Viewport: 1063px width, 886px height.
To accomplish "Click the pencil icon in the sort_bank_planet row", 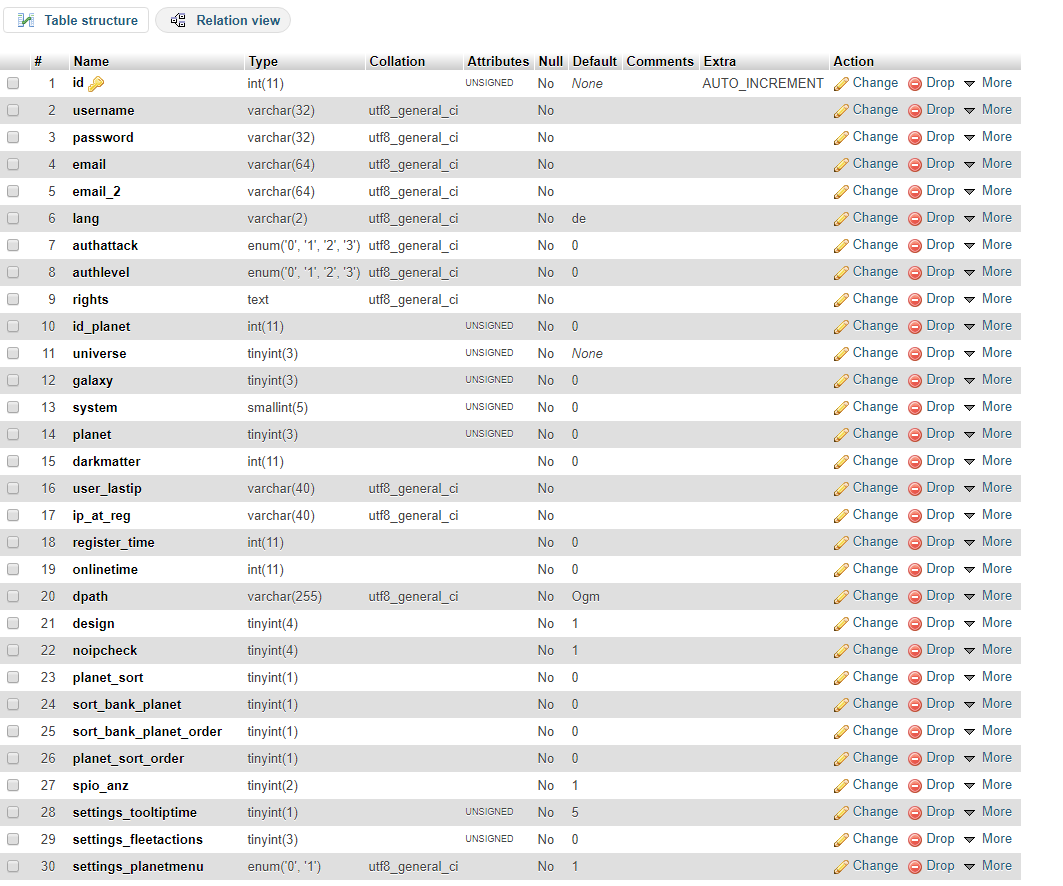I will coord(841,704).
